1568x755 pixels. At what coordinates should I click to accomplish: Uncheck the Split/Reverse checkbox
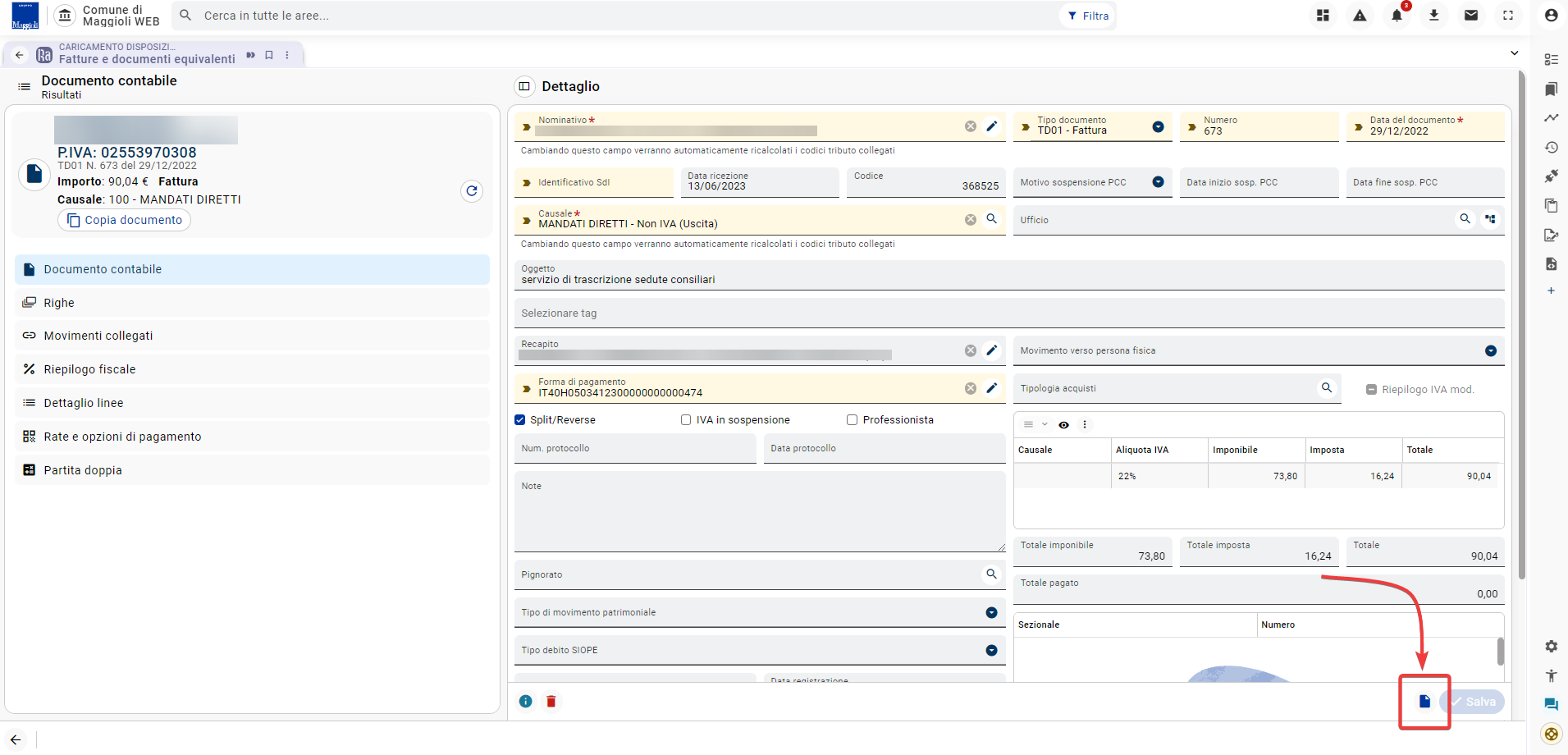(x=519, y=420)
